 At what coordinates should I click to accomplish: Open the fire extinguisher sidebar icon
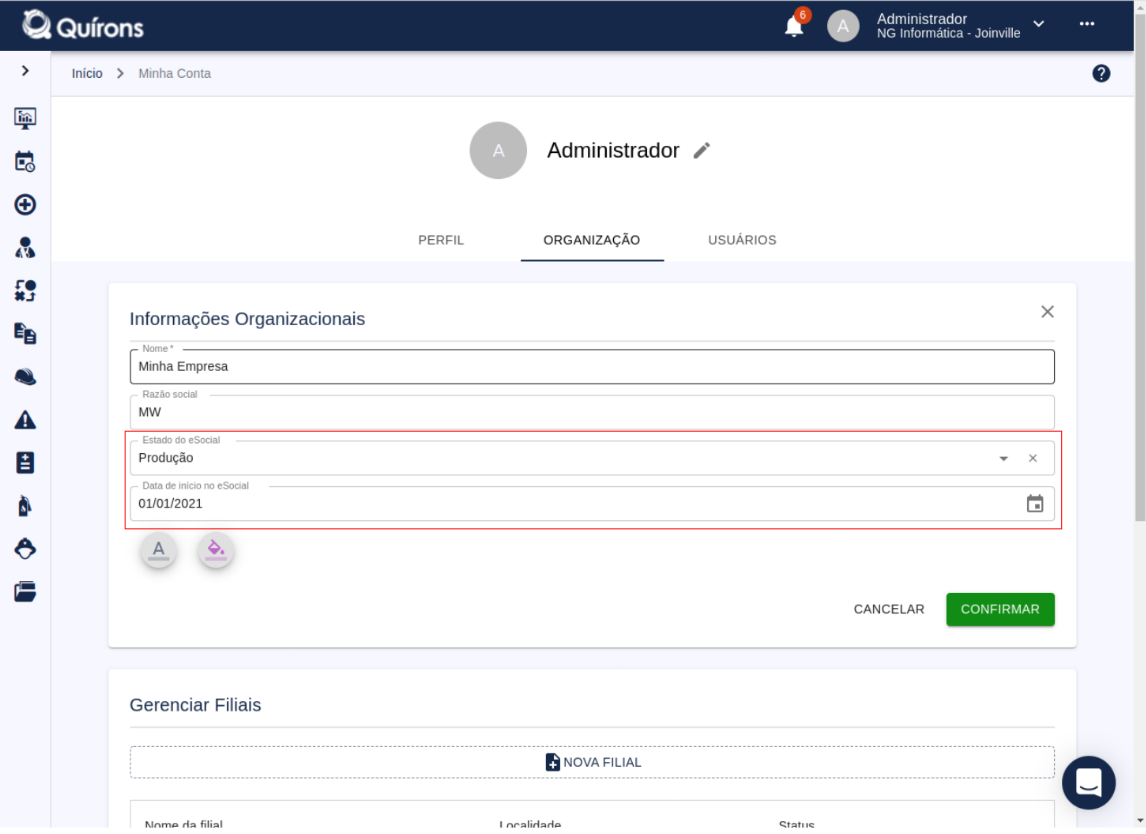[26, 506]
